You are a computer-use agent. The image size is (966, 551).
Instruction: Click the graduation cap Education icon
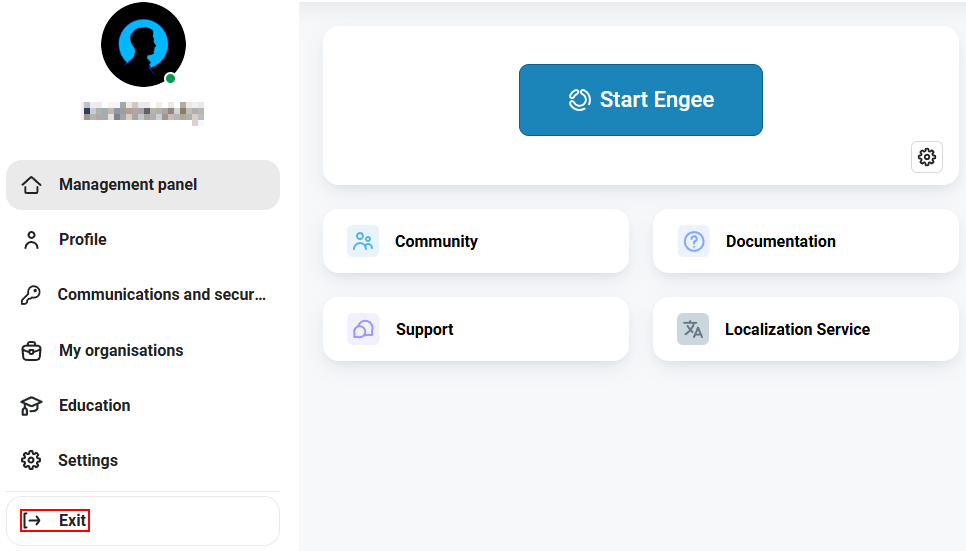[x=31, y=406]
